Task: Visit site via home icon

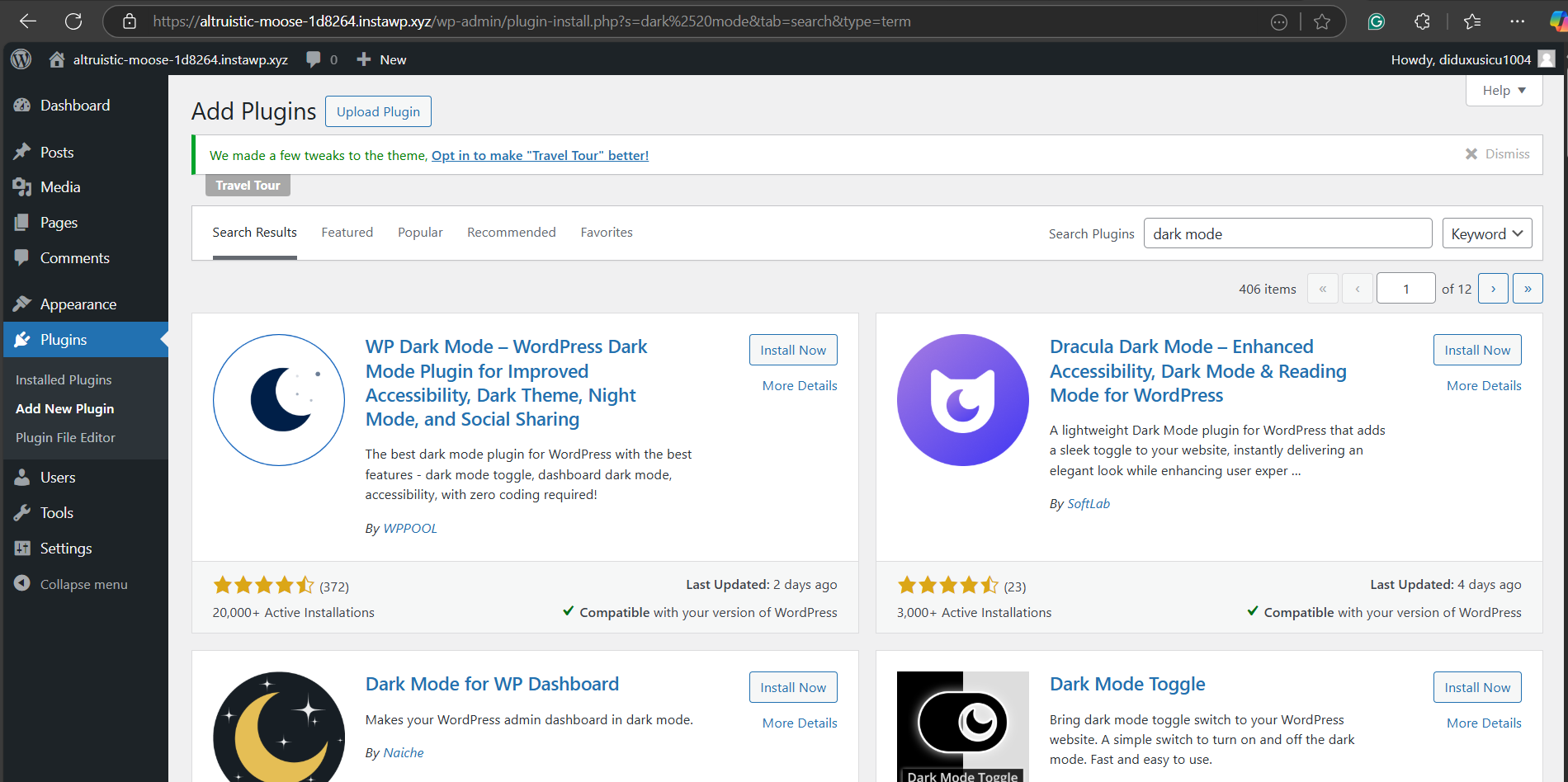Action: coord(57,59)
